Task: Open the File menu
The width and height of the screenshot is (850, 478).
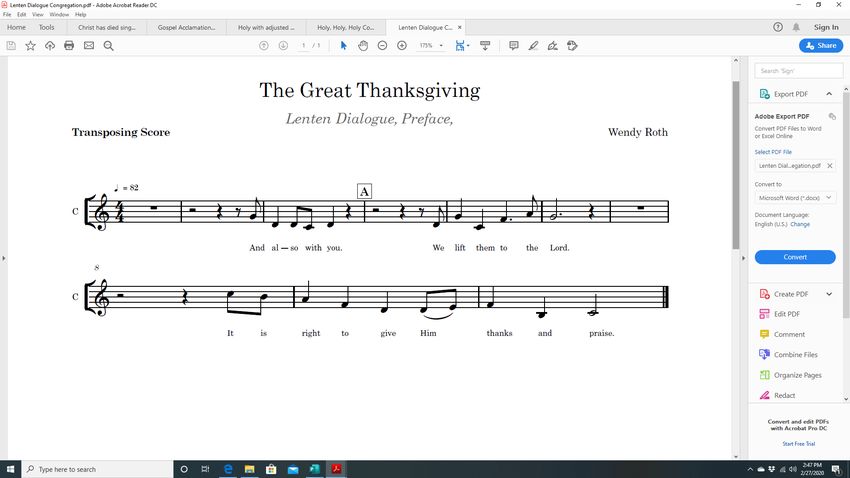Action: click(x=7, y=15)
